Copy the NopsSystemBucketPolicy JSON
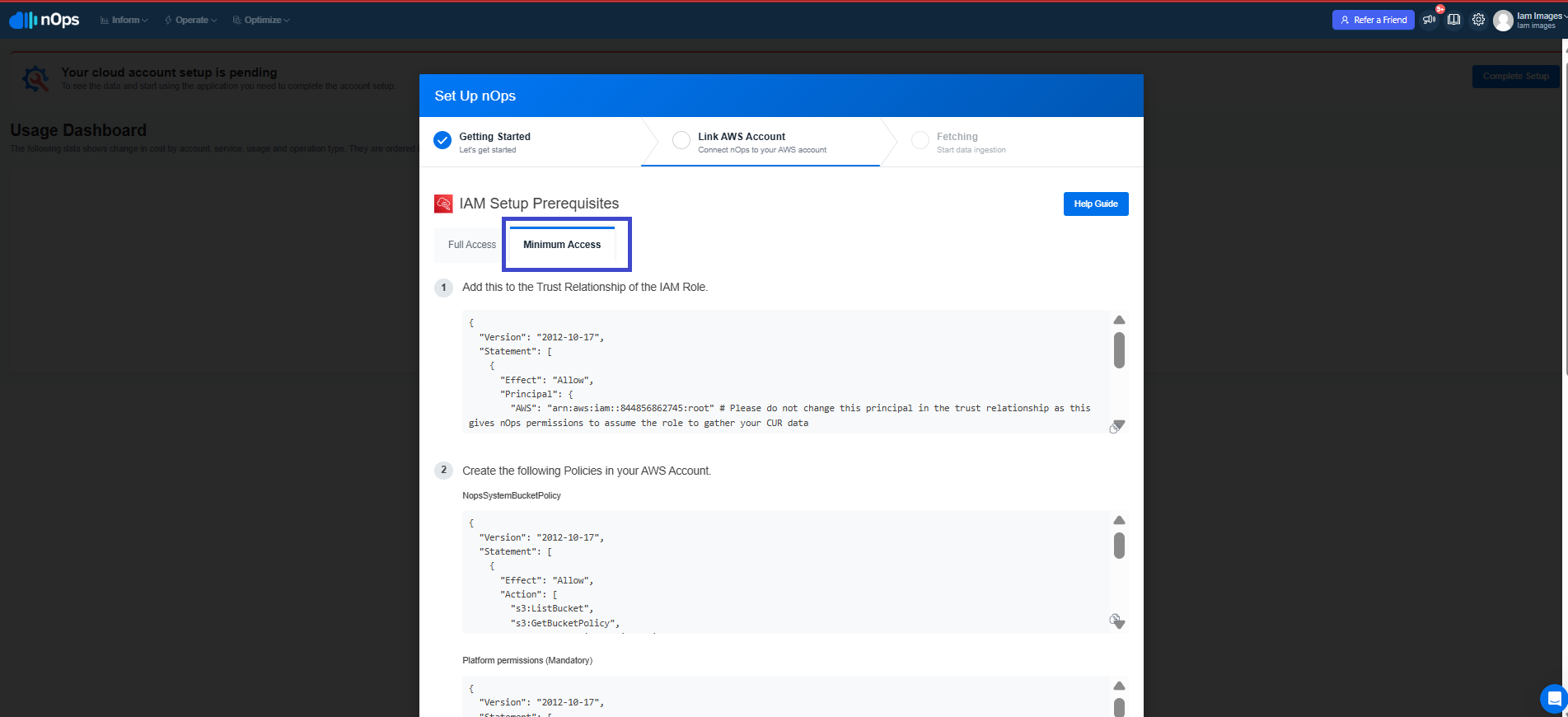Image resolution: width=1568 pixels, height=717 pixels. click(1114, 619)
